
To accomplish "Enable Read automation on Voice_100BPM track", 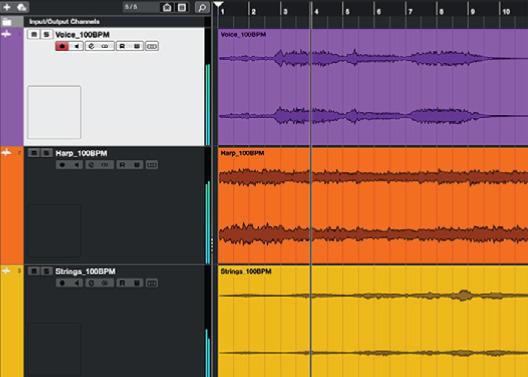I will pyautogui.click(x=123, y=46).
